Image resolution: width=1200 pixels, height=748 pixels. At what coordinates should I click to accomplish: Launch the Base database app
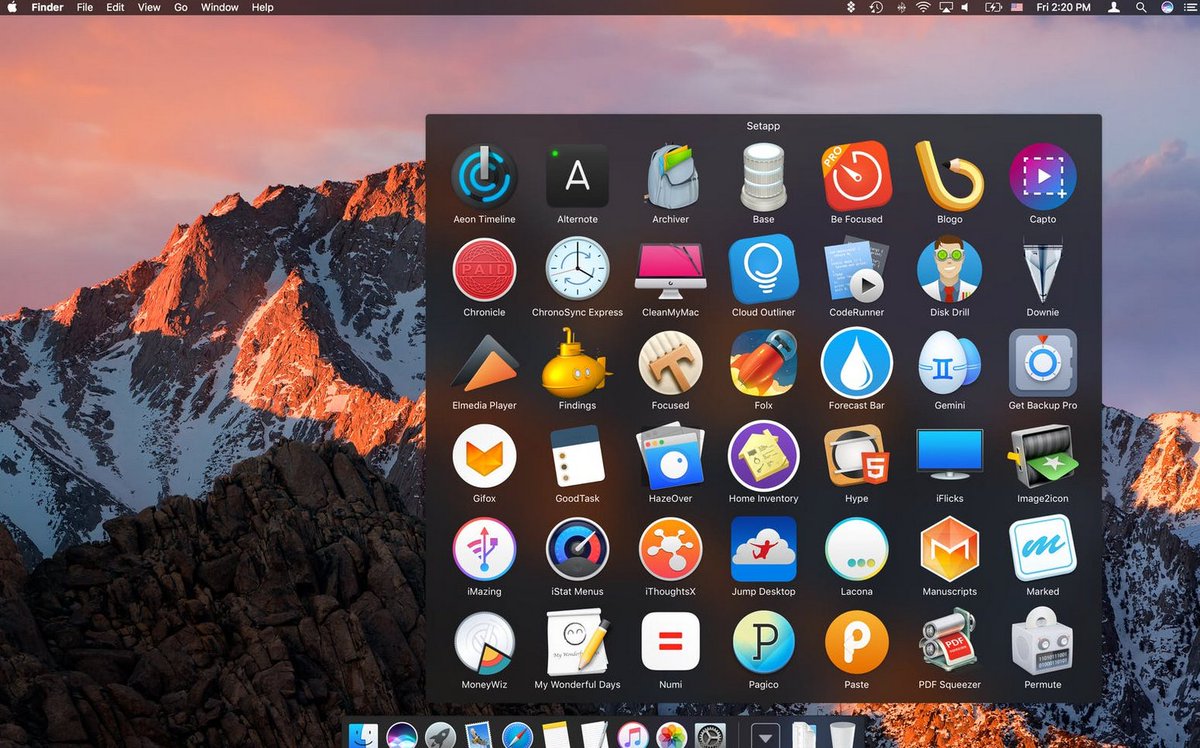pos(763,175)
